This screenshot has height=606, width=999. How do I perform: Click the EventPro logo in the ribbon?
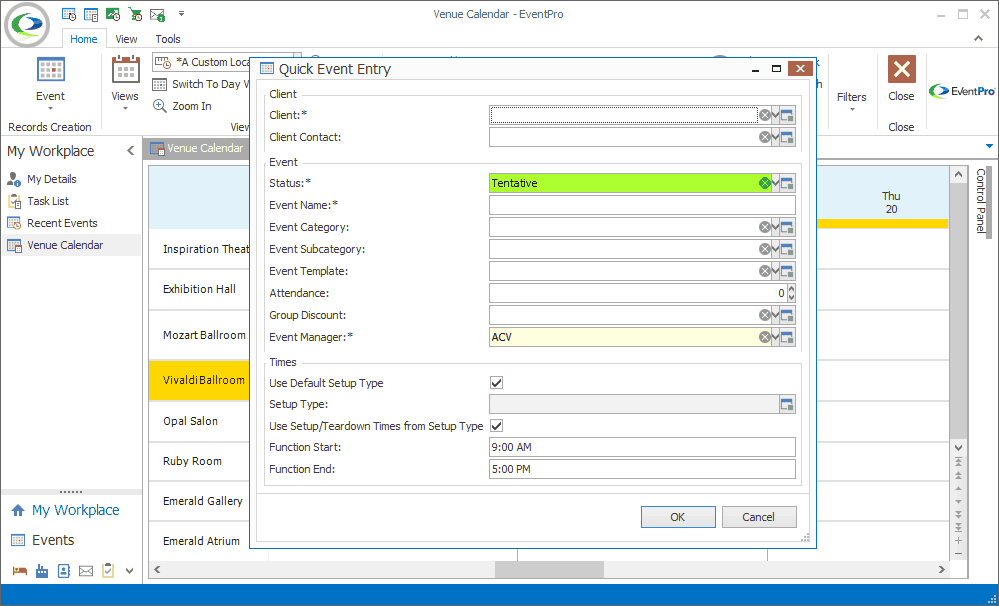pos(961,91)
